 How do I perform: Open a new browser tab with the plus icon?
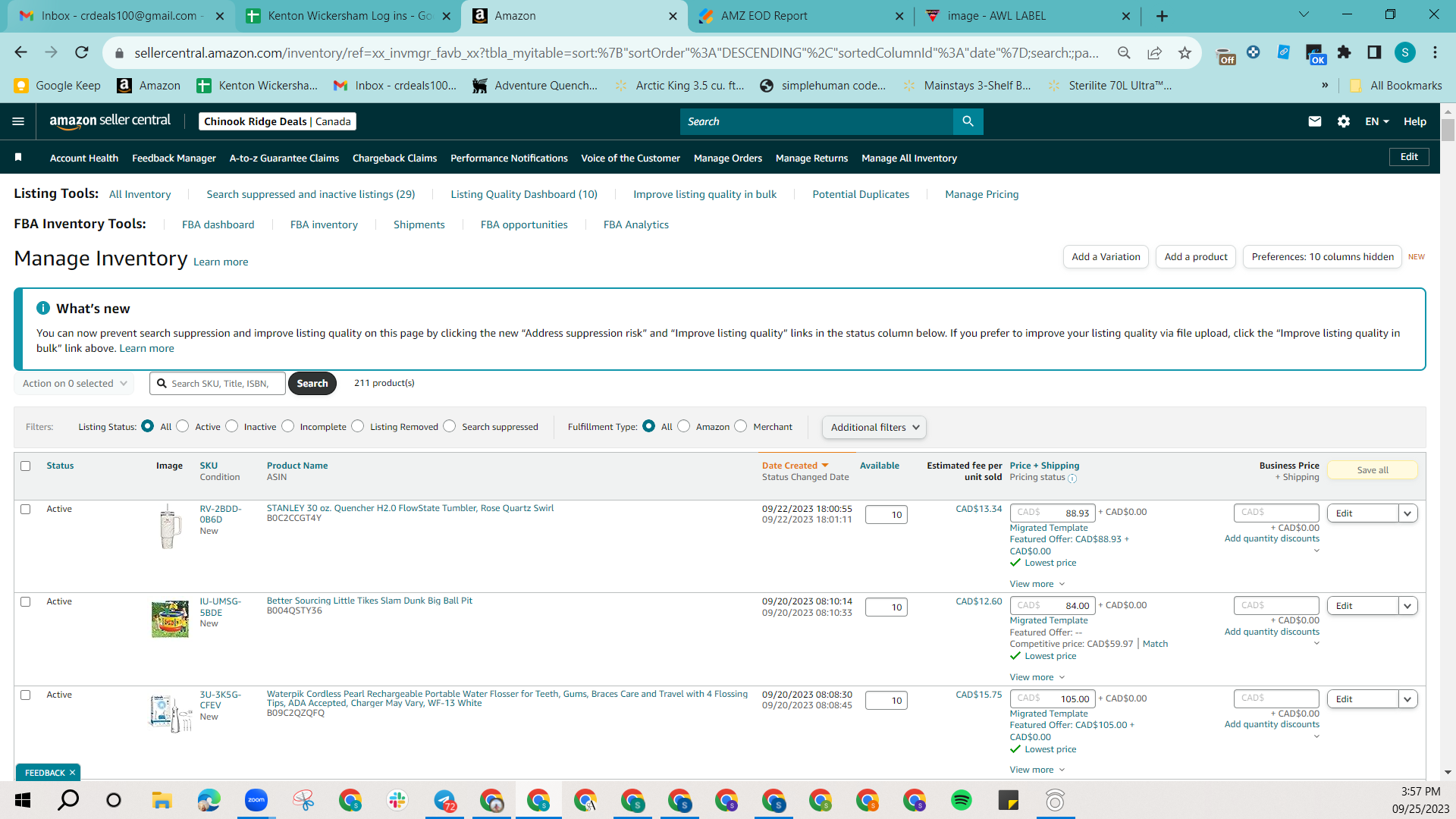(x=1162, y=16)
